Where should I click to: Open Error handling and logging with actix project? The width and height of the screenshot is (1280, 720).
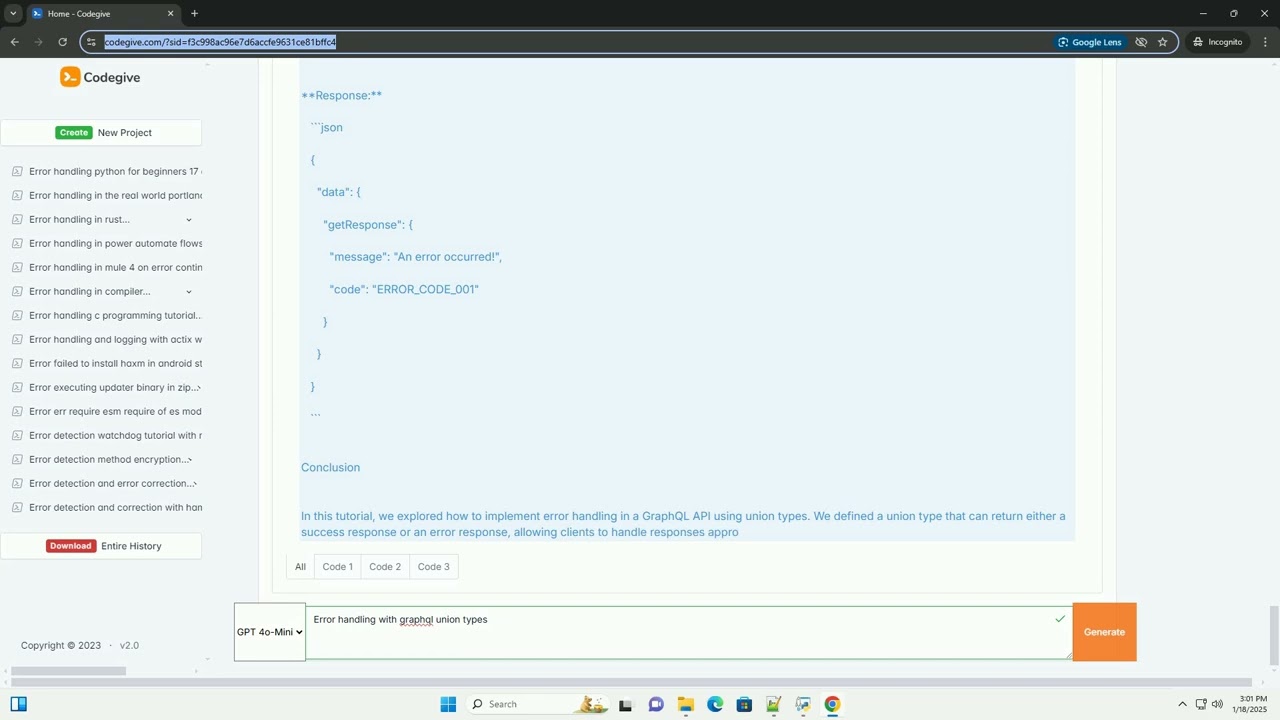(x=115, y=339)
